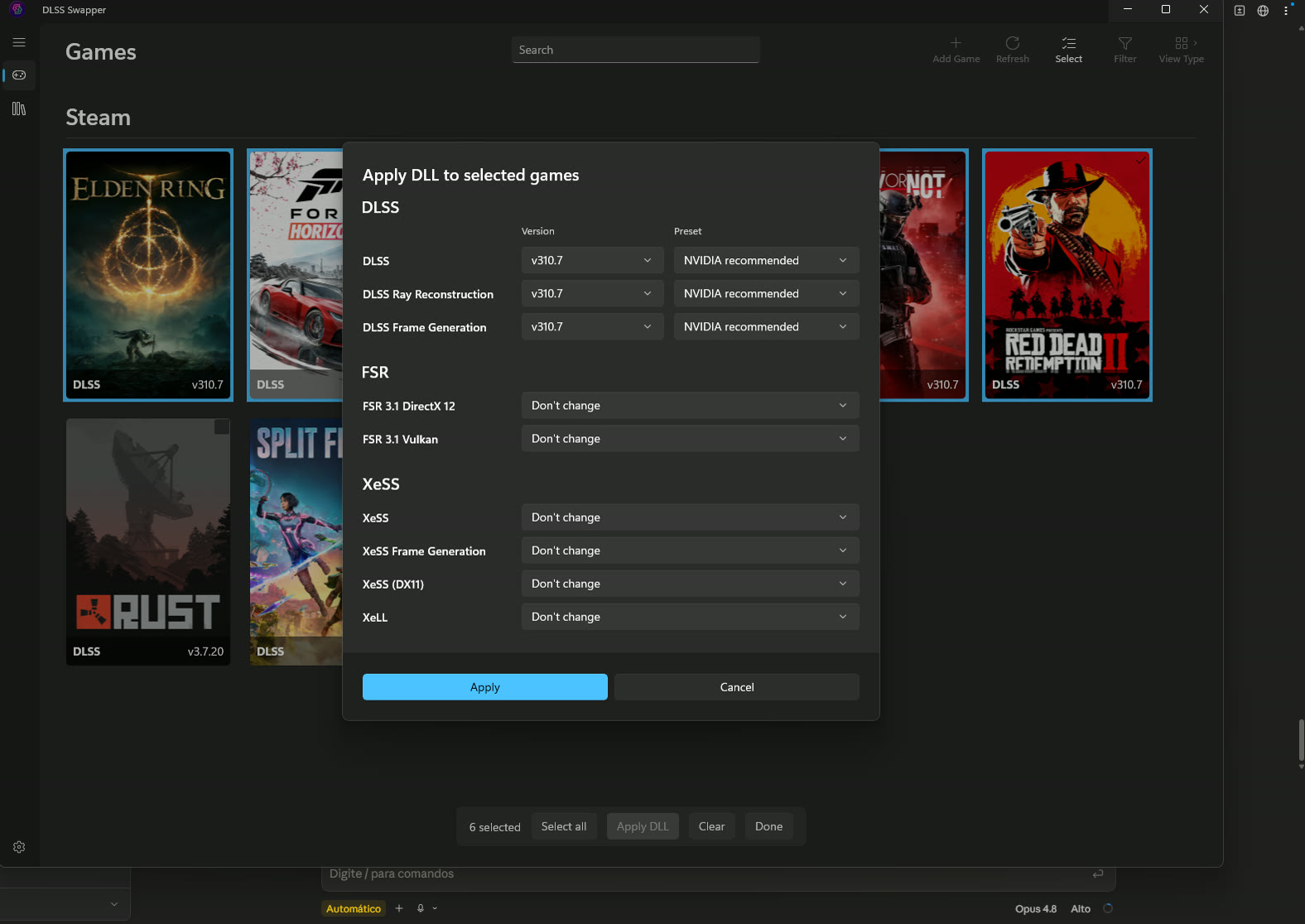Open DLSS Ray Reconstruction version dropdown

tap(593, 293)
